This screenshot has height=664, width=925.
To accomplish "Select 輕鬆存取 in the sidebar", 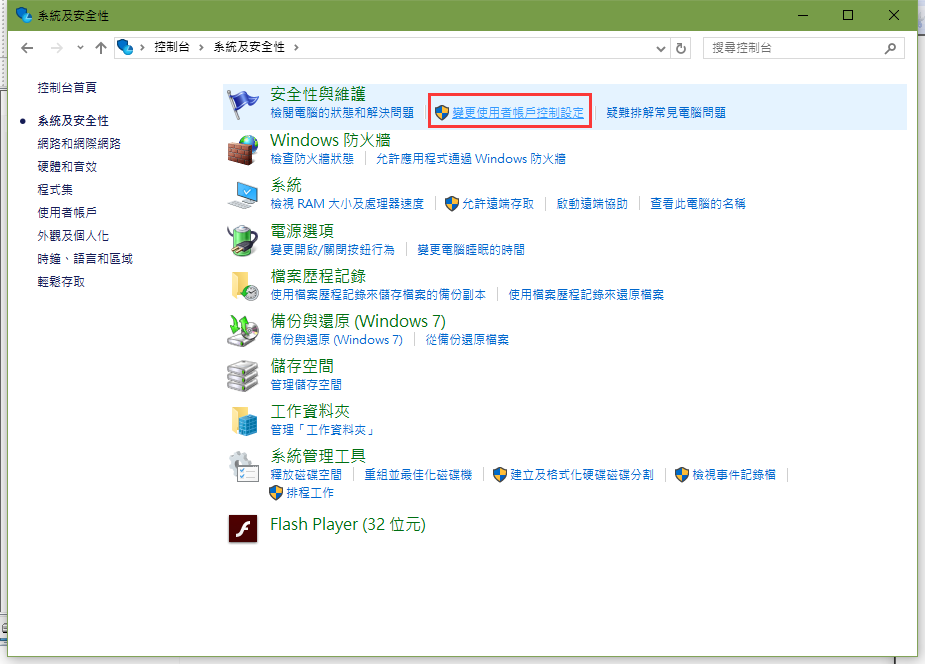I will (x=61, y=281).
